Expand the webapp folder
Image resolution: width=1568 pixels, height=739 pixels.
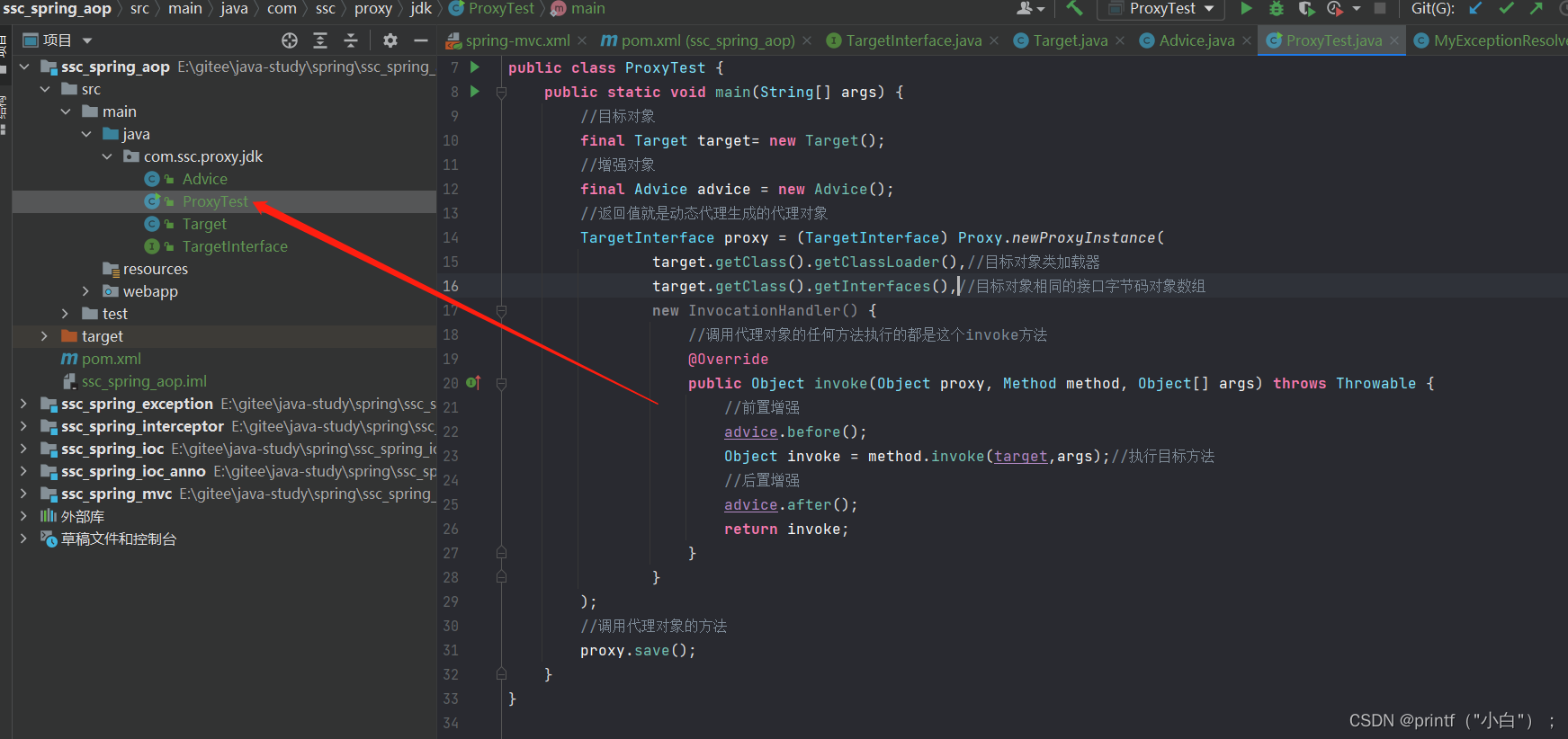tap(86, 291)
